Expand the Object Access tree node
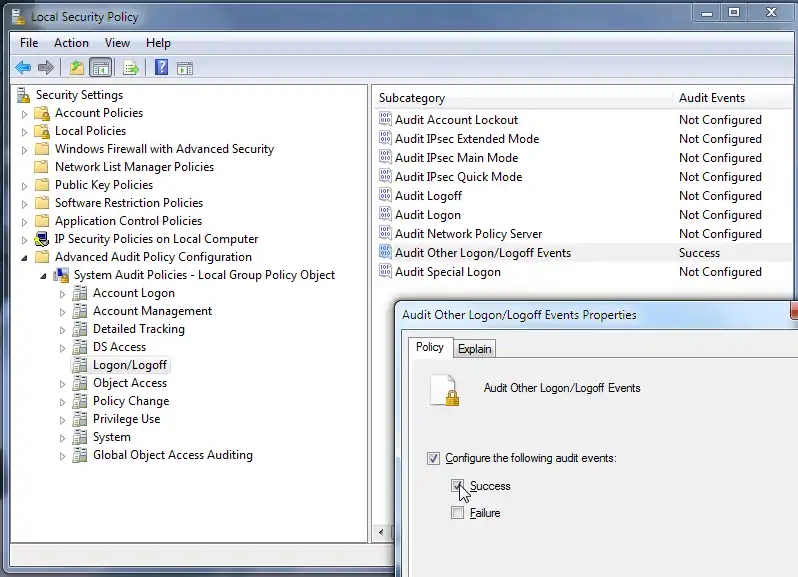Image resolution: width=798 pixels, height=577 pixels. [x=63, y=383]
